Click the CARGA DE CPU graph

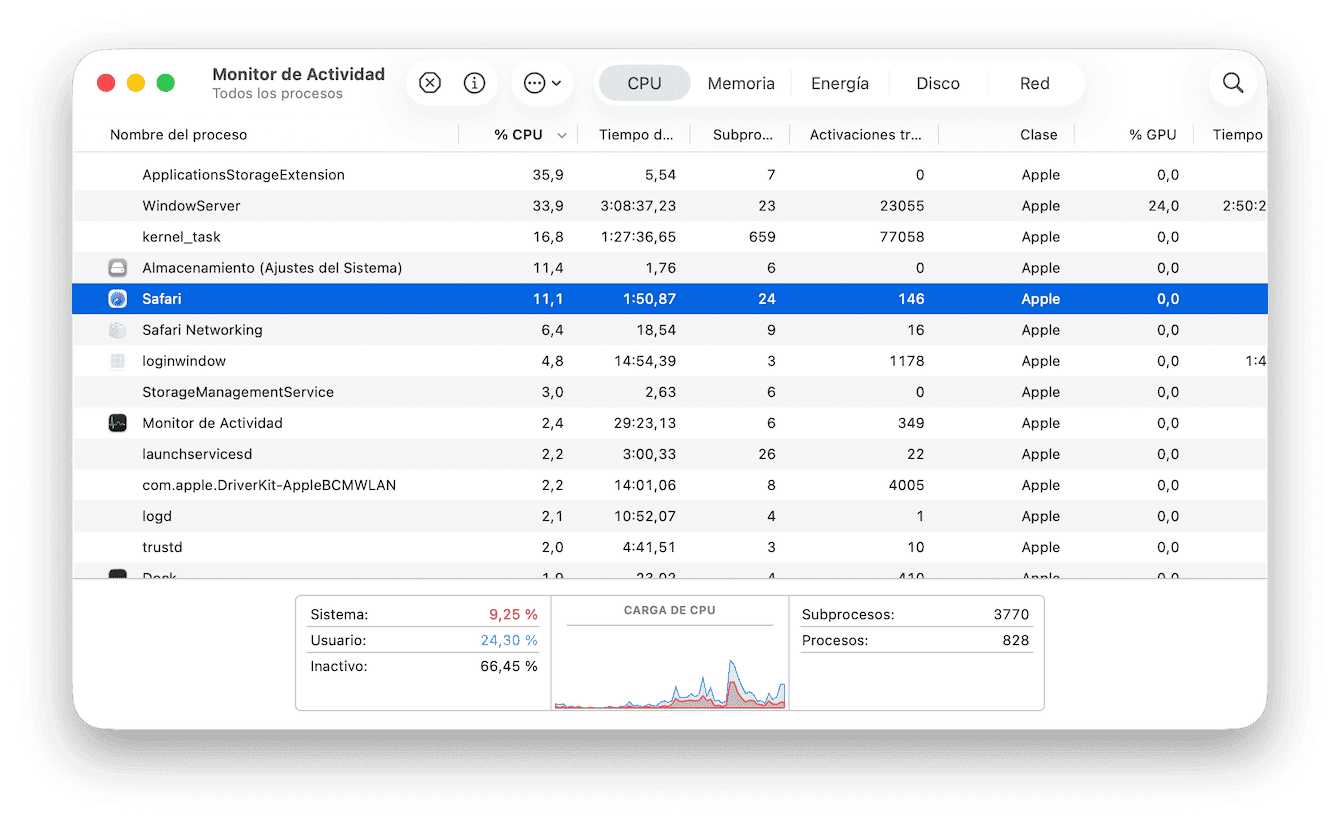pos(670,668)
